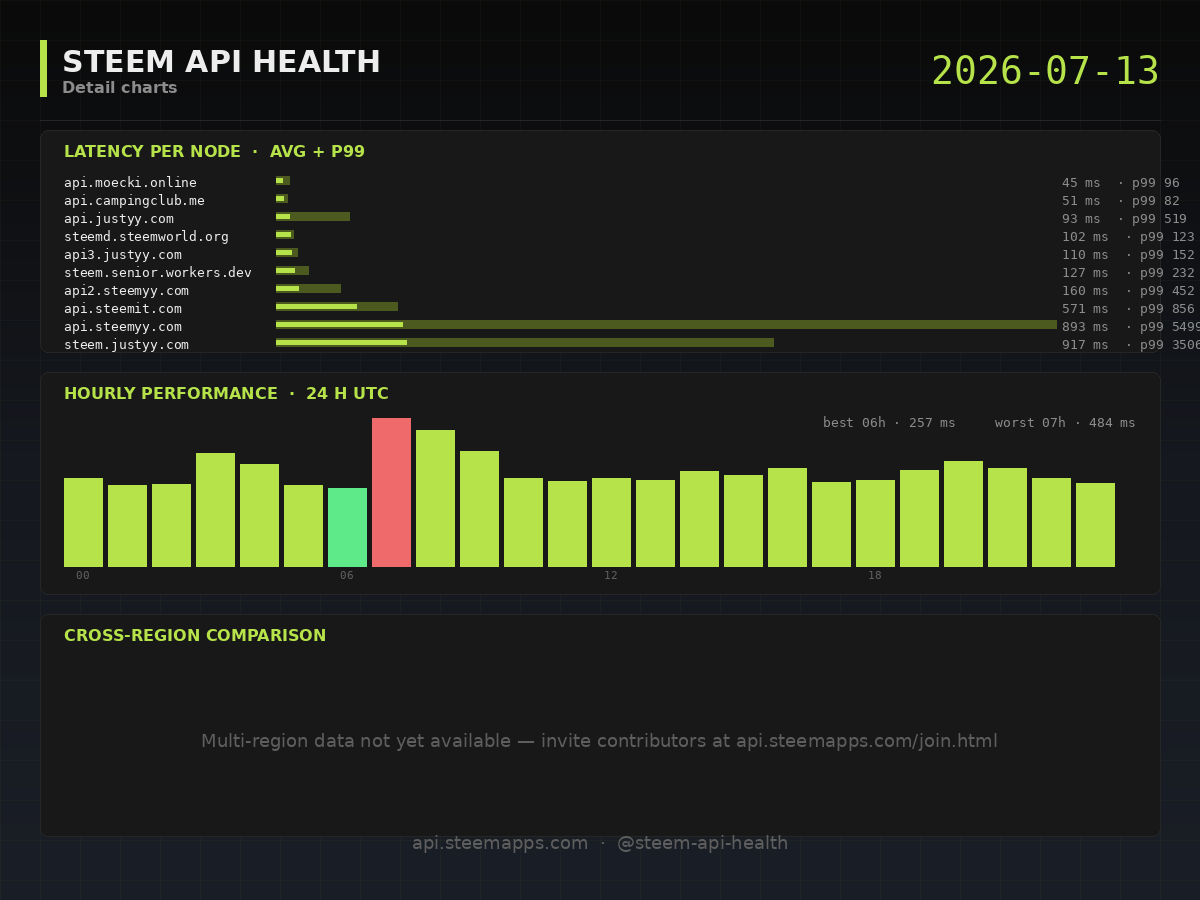Viewport: 1200px width, 900px height.
Task: Click the 893 ms p99 5499 value
Action: 1131,327
